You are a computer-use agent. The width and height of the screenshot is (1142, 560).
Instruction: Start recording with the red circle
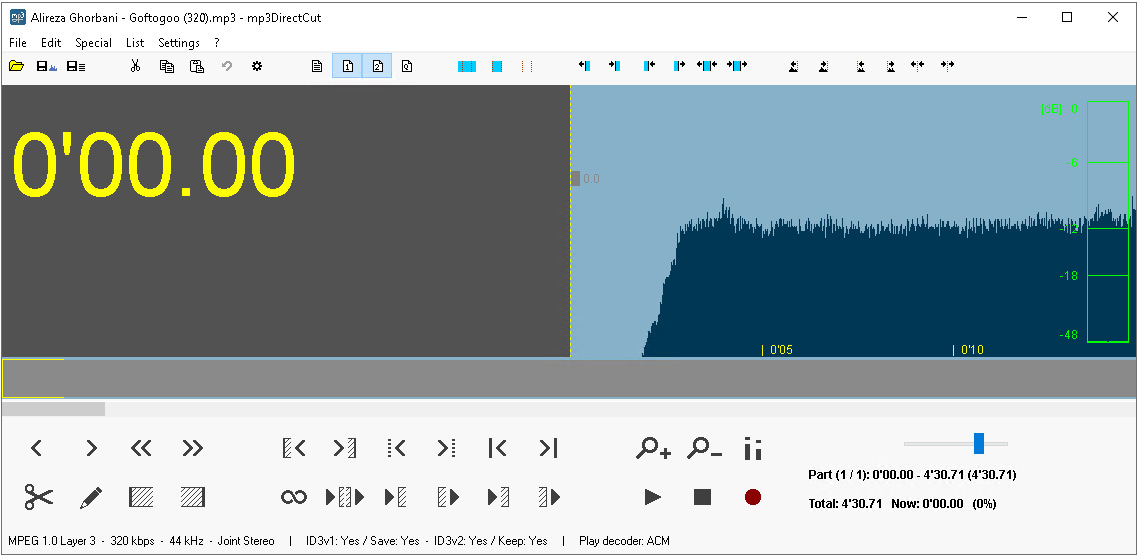pyautogui.click(x=753, y=497)
